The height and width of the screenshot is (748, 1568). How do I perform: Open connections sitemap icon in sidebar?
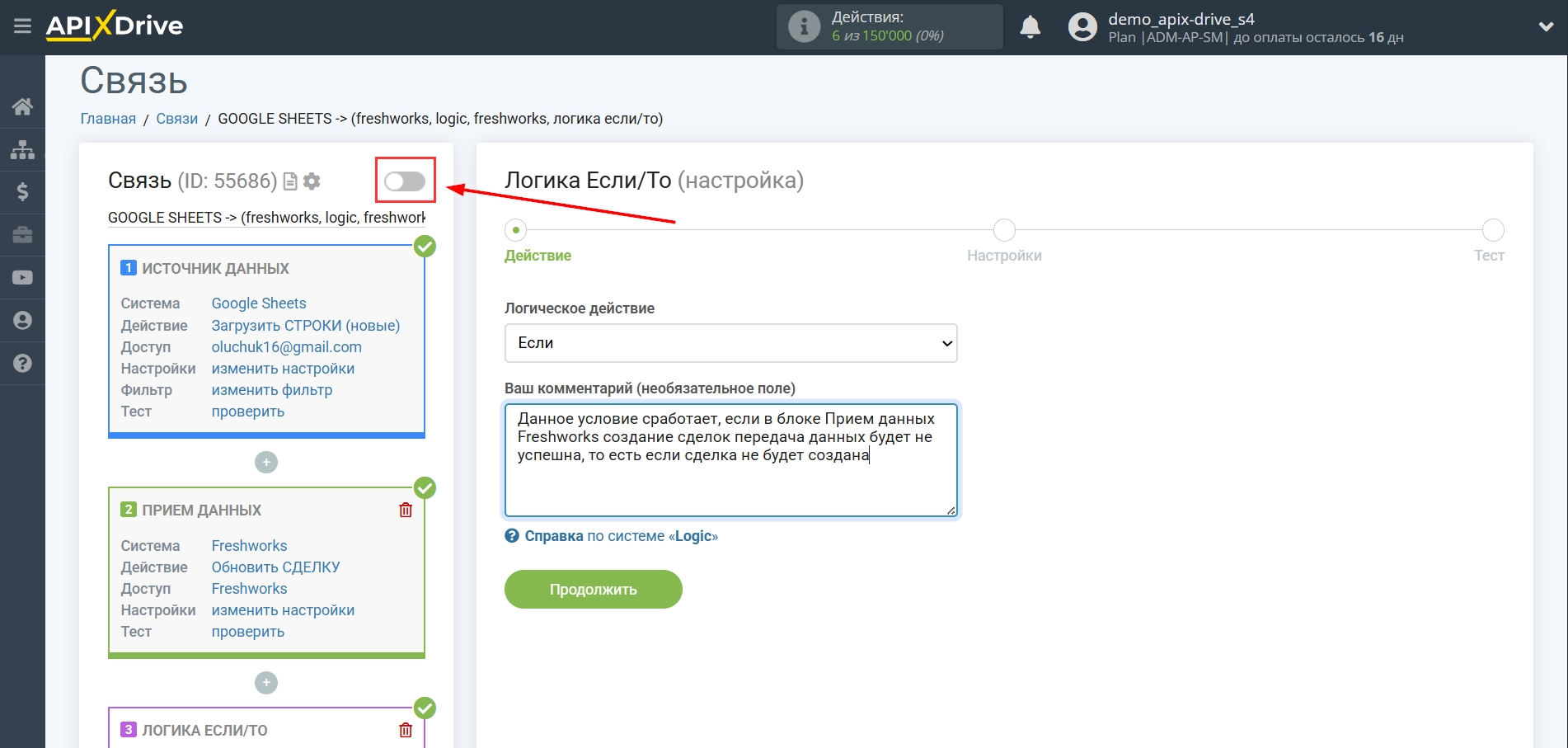point(22,149)
